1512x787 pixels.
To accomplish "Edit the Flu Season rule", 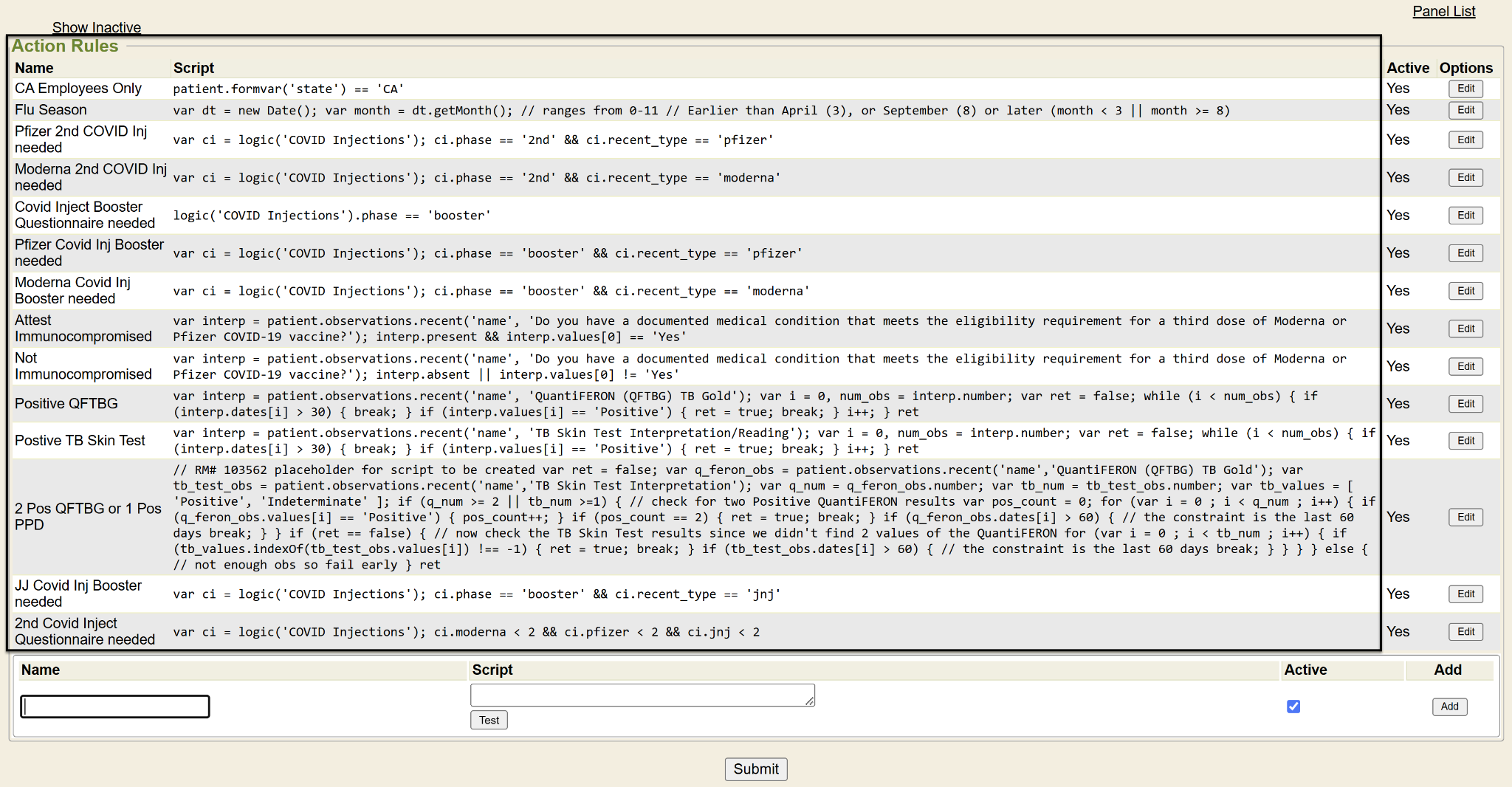I will (x=1465, y=110).
